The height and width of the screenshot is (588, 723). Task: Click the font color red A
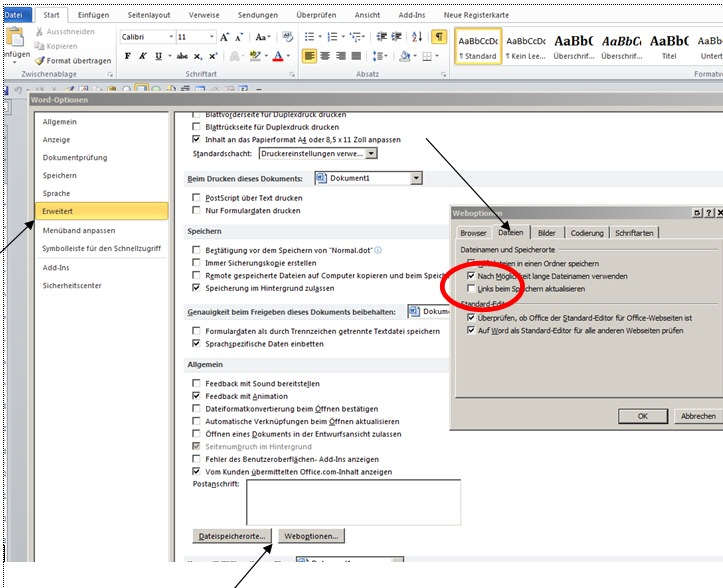pos(278,56)
